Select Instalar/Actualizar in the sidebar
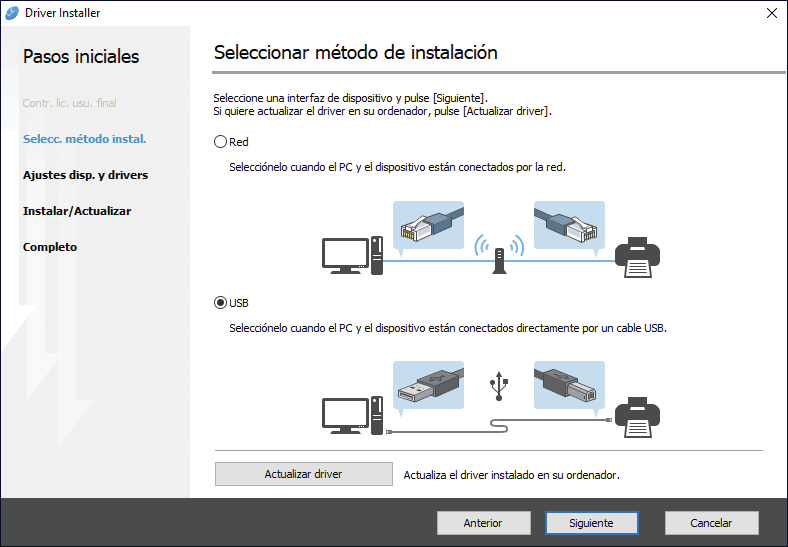The width and height of the screenshot is (788, 547). coord(77,211)
